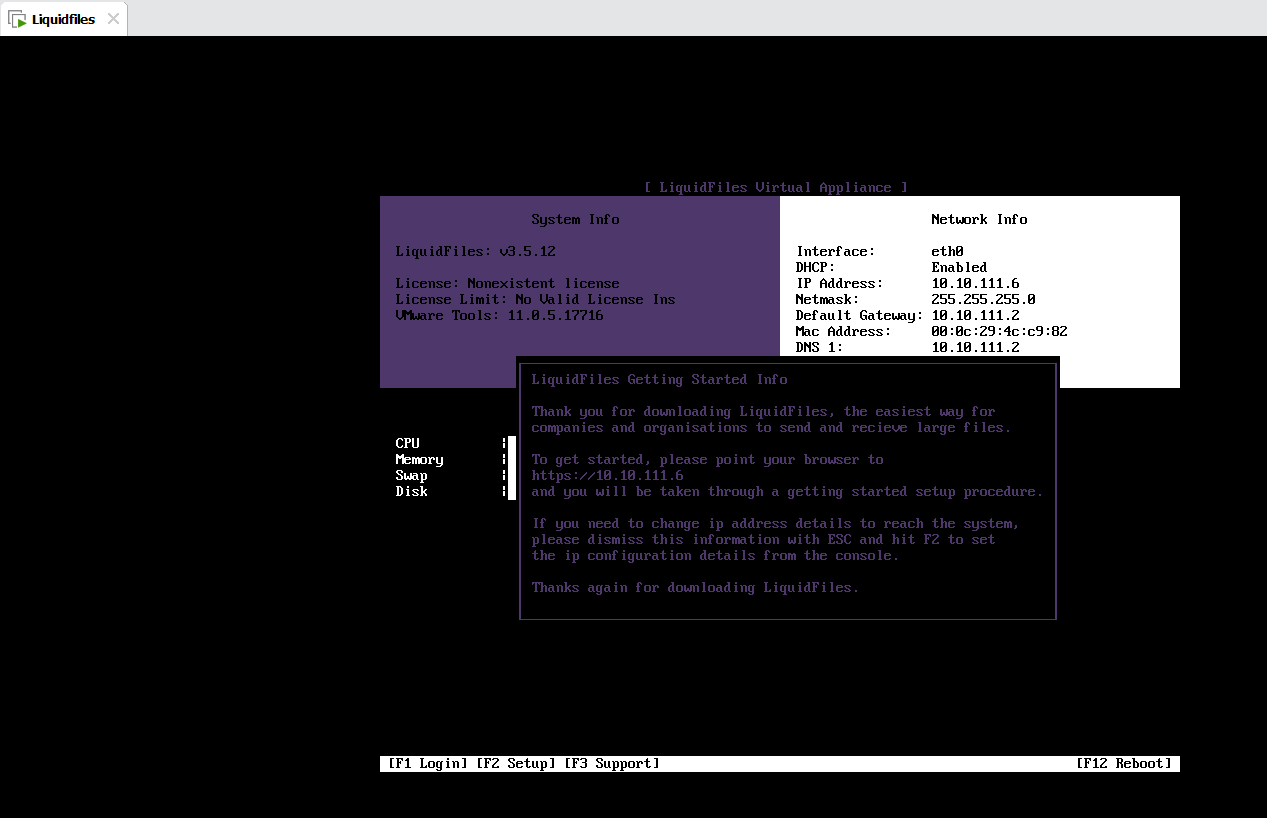This screenshot has height=818, width=1267.
Task: Click the 'Network Info' heading
Action: (x=979, y=220)
